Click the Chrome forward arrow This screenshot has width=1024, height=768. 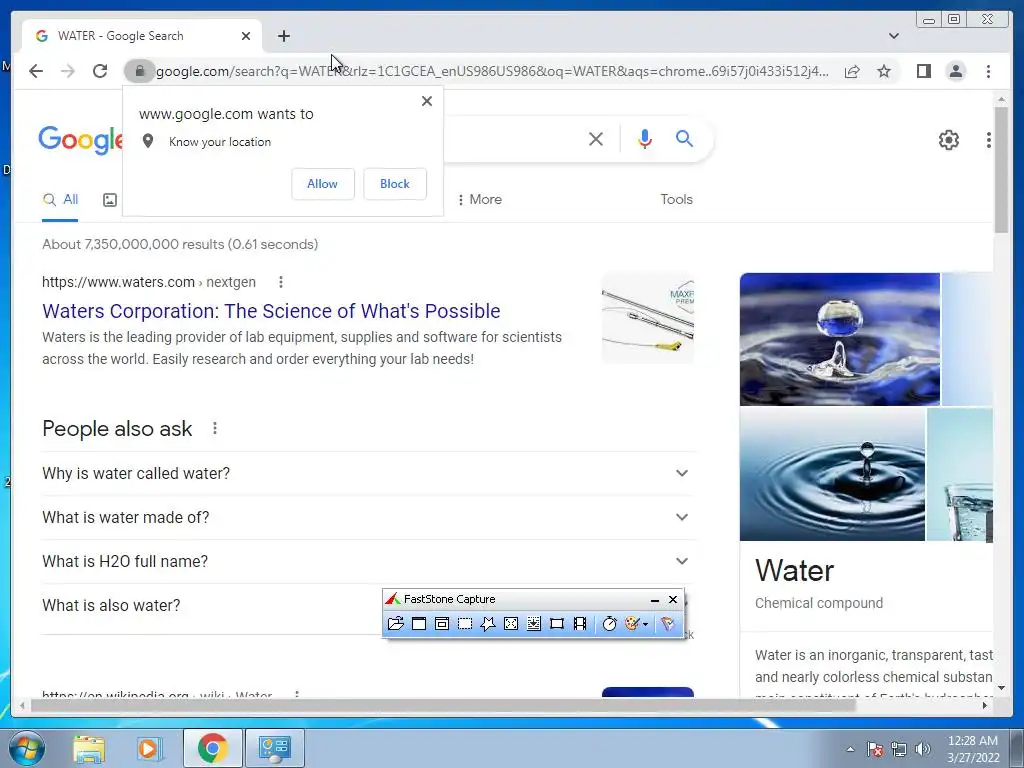[68, 71]
